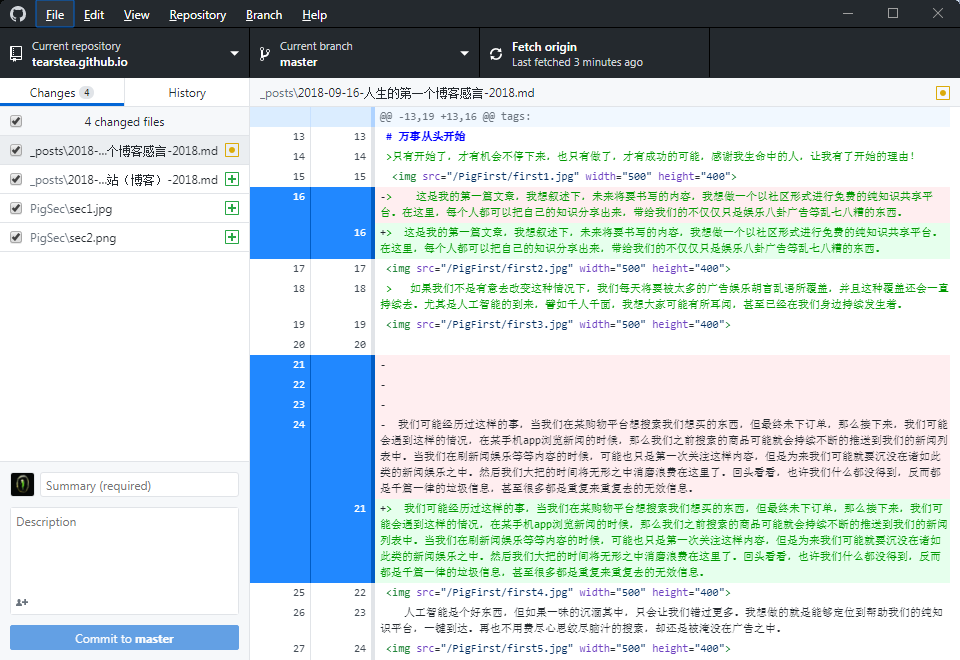
Task: Minimize the application window
Action: (x=848, y=13)
